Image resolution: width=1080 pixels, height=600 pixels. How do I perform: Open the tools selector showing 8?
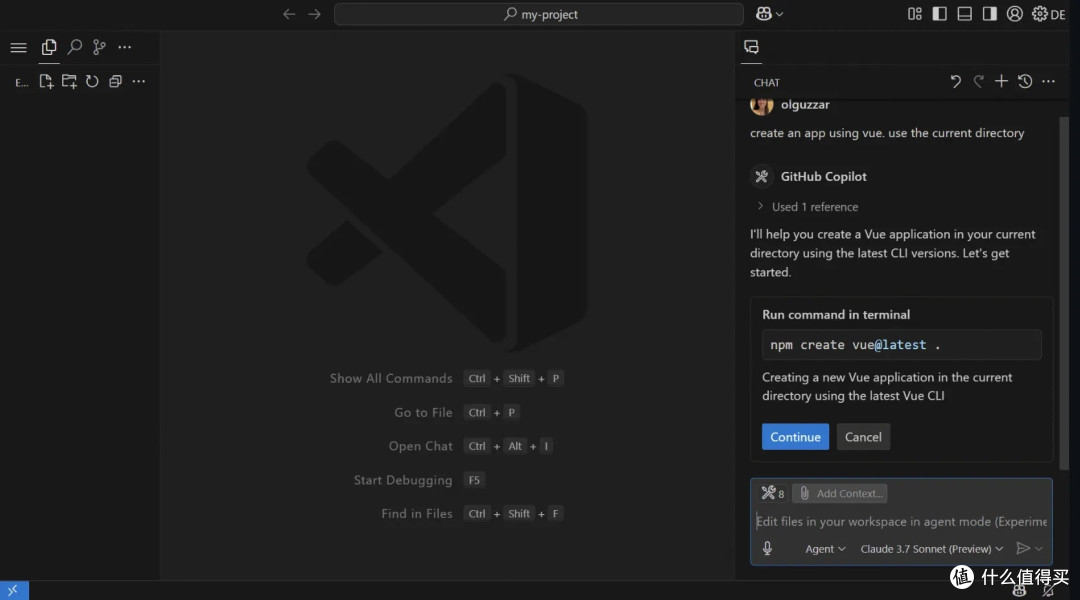[x=772, y=493]
